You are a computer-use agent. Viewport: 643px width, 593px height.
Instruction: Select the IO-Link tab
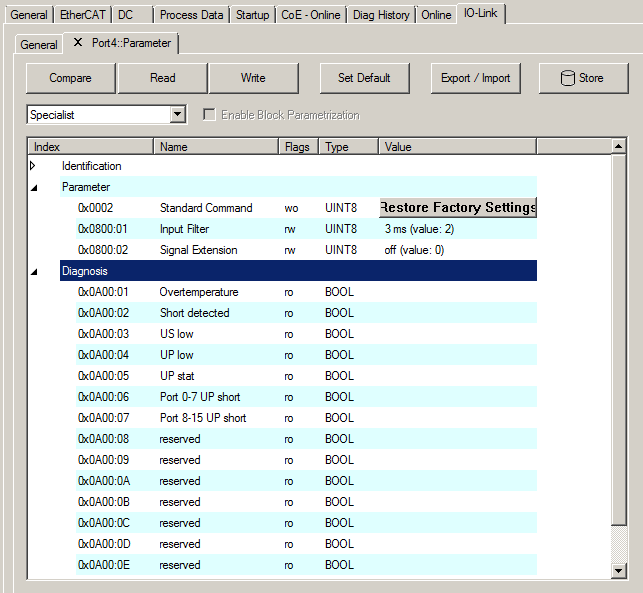pyautogui.click(x=481, y=13)
